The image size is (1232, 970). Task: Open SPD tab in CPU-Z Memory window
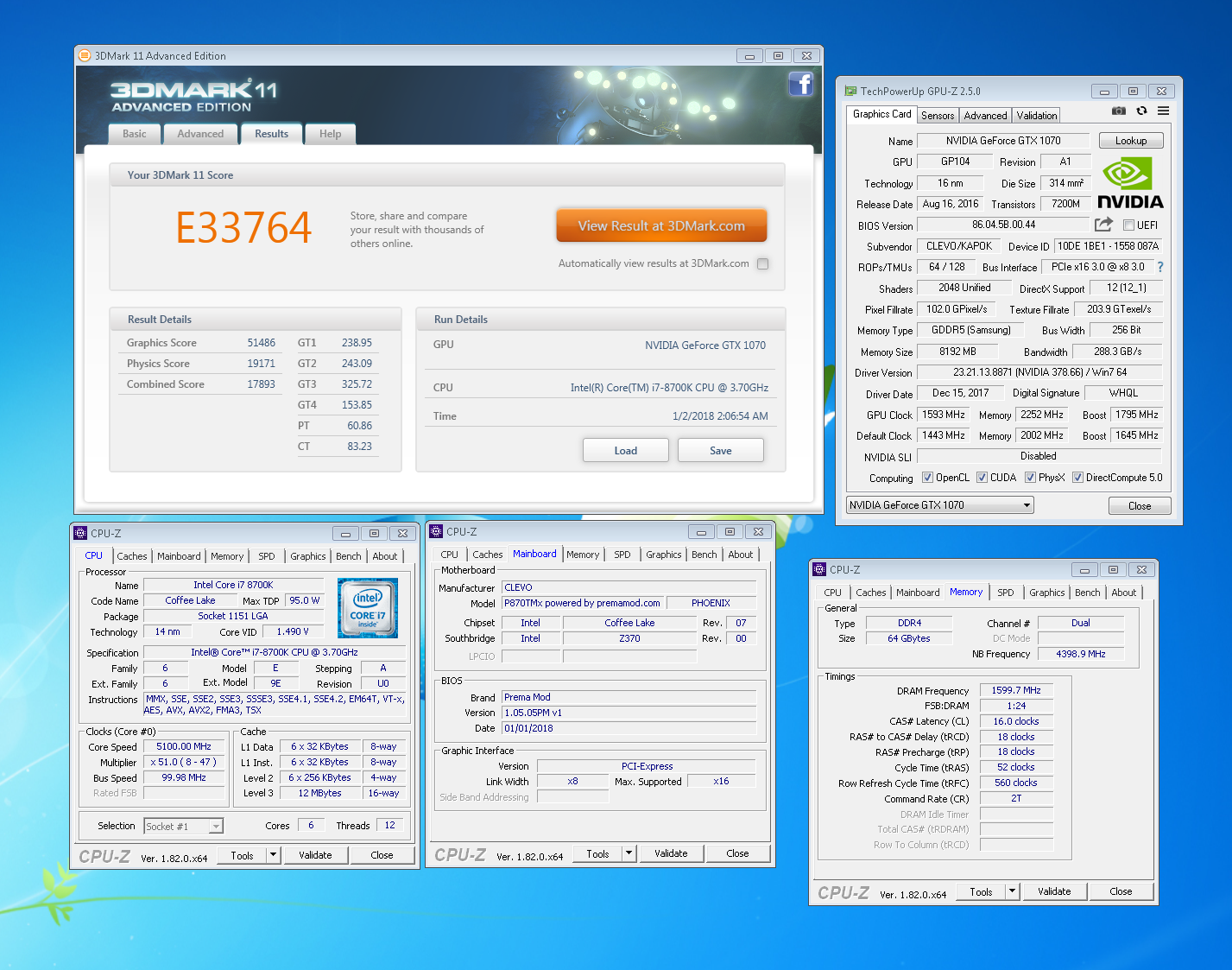tap(1006, 593)
